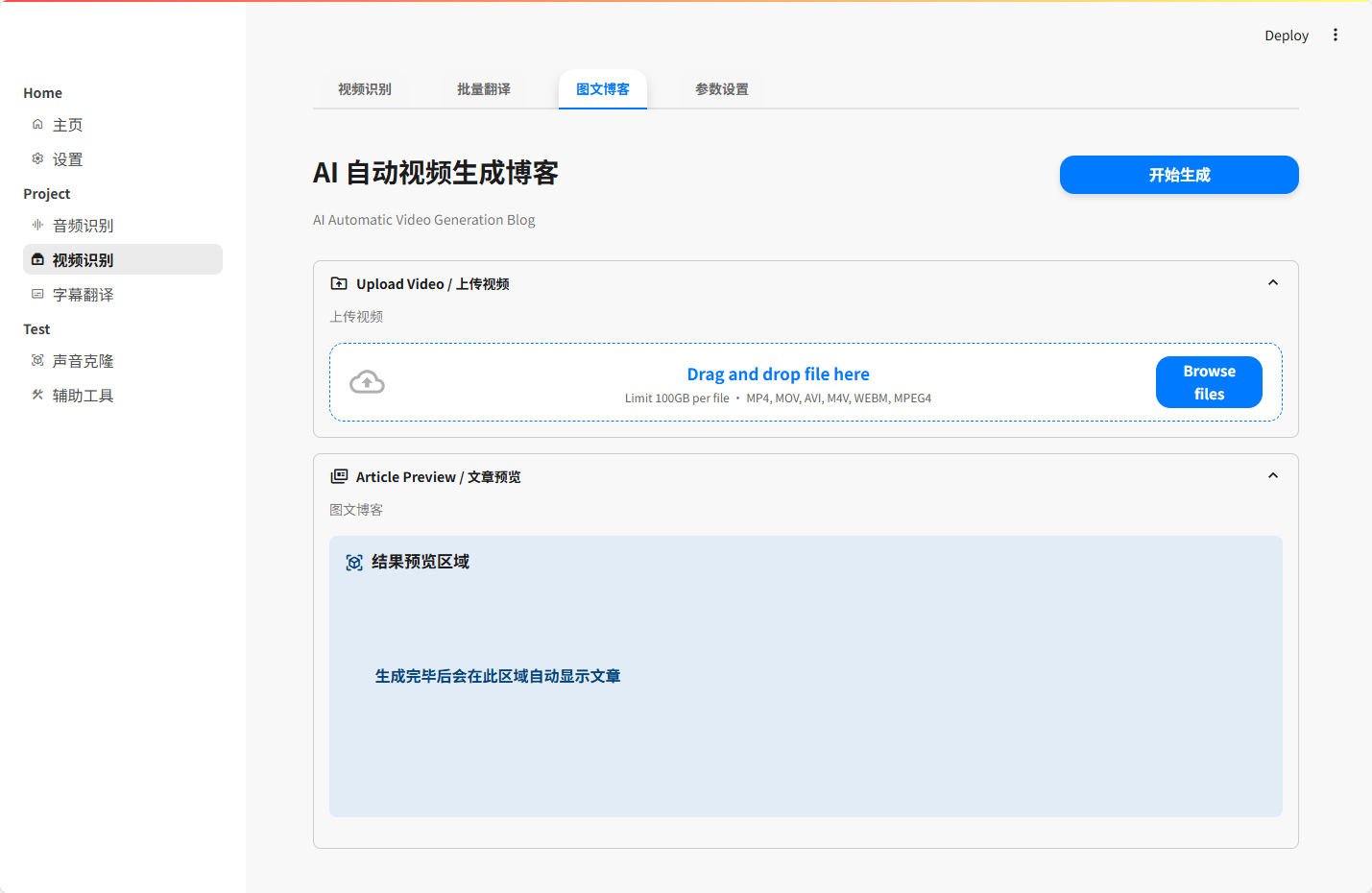This screenshot has height=893, width=1372.
Task: Click the home icon beside 主页
Action: click(x=37, y=125)
